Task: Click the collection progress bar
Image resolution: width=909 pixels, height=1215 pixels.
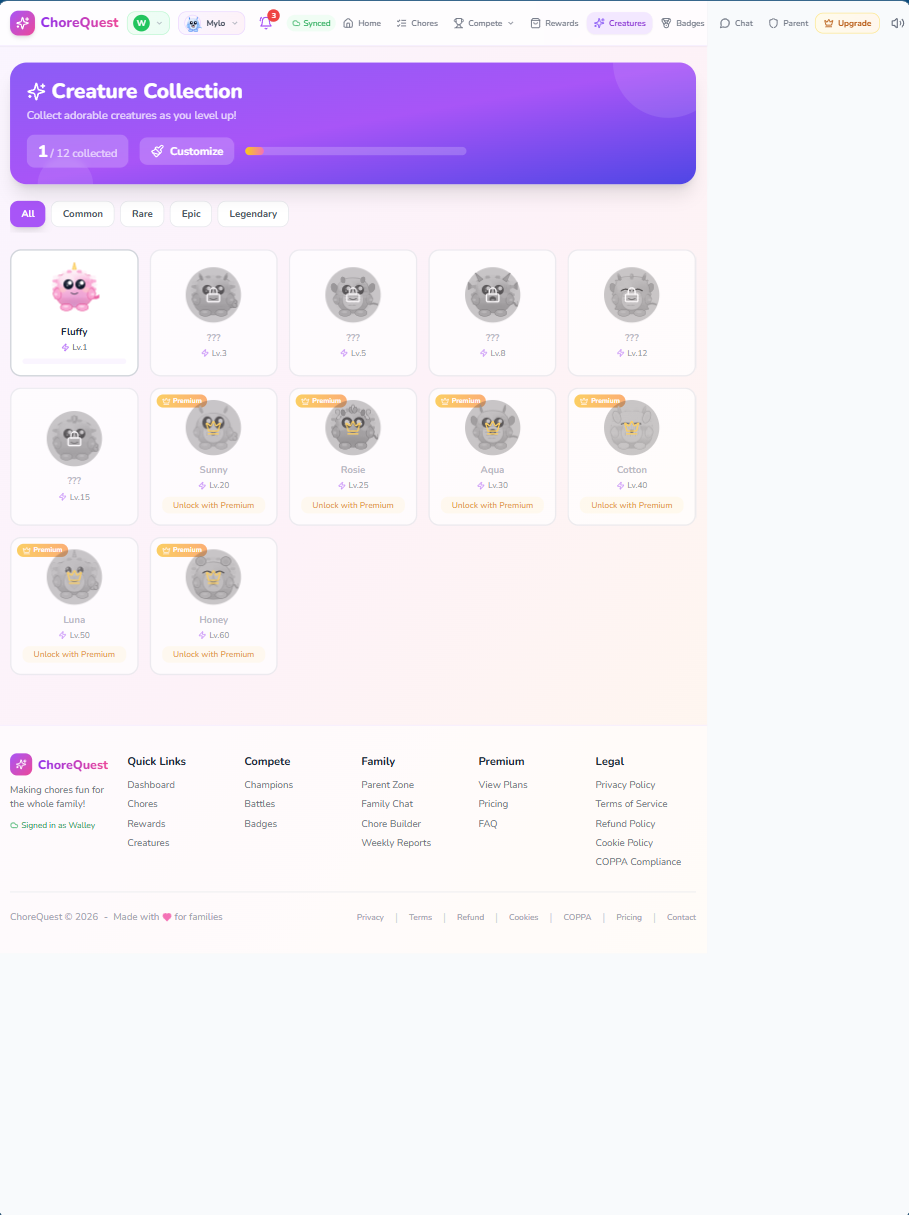Action: [x=355, y=151]
